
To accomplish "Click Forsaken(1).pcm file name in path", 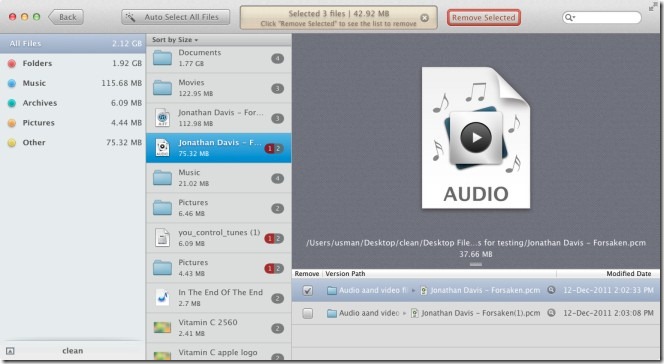I will pyautogui.click(x=481, y=313).
